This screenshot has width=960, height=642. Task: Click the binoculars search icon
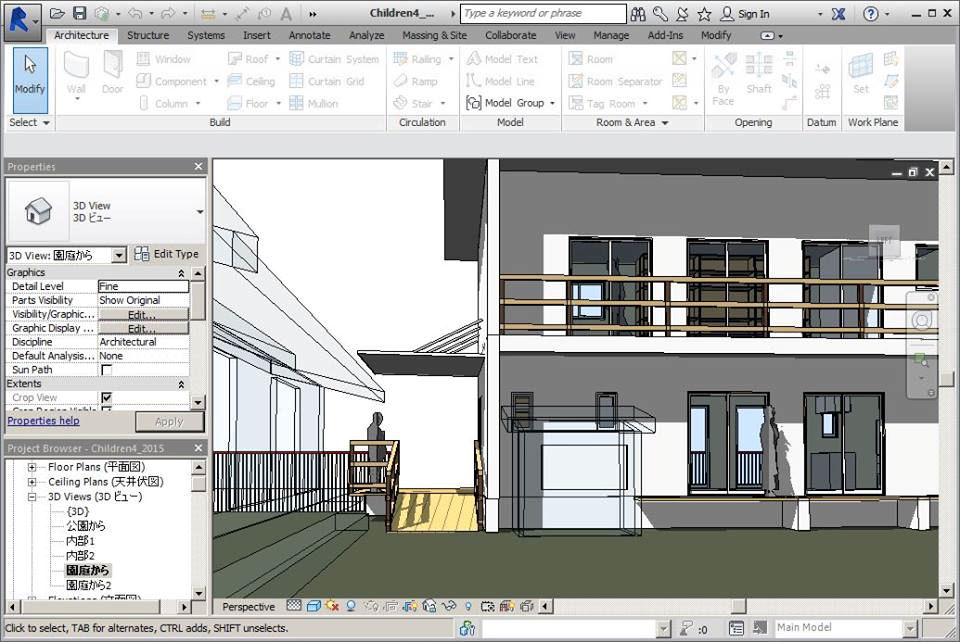click(x=638, y=14)
